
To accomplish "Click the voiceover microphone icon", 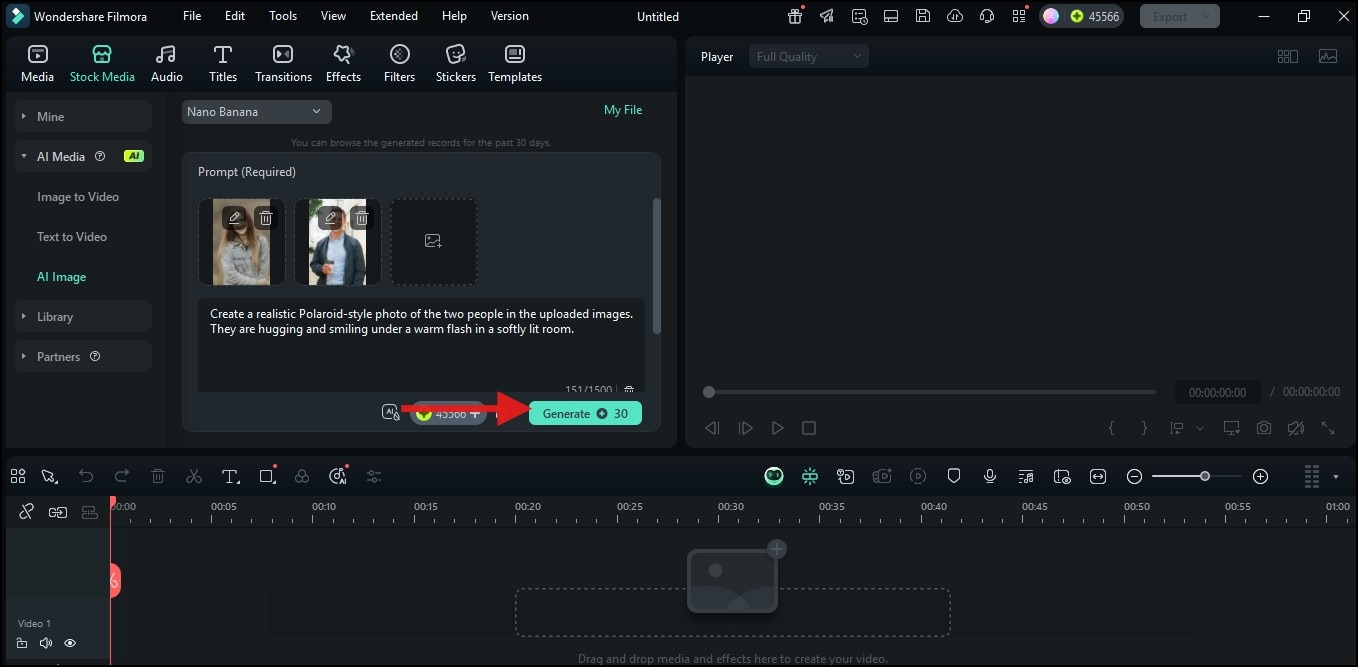I will coord(990,477).
